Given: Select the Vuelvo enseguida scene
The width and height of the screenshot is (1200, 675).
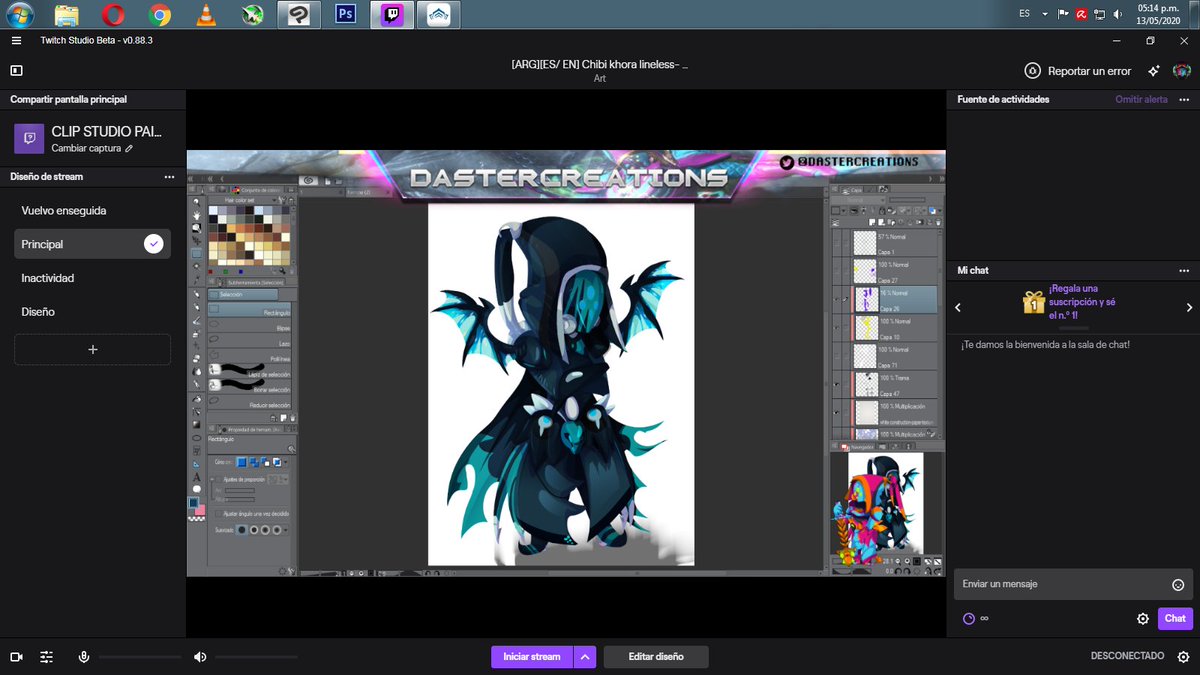Looking at the screenshot, I should click(92, 211).
